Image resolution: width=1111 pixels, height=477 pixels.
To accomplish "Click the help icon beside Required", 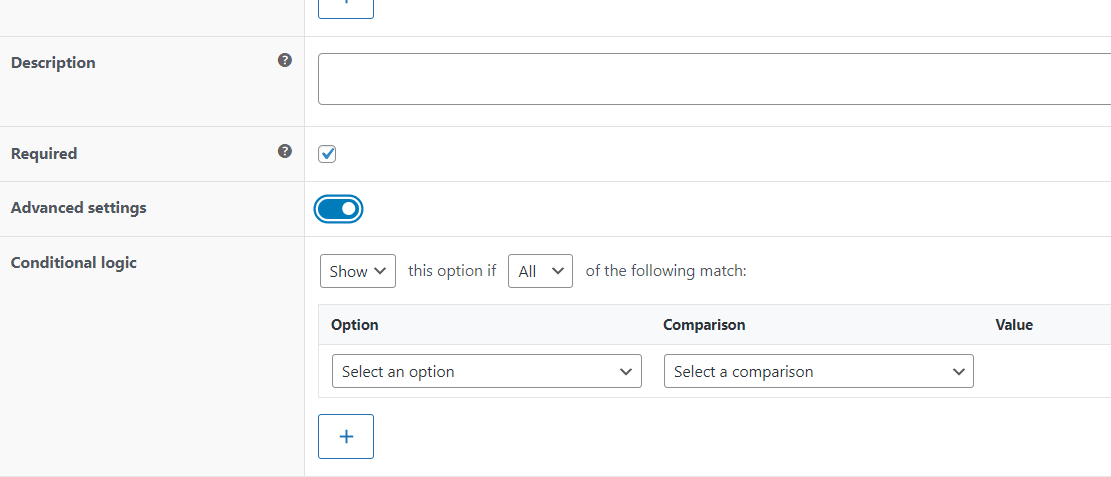I will (x=285, y=152).
